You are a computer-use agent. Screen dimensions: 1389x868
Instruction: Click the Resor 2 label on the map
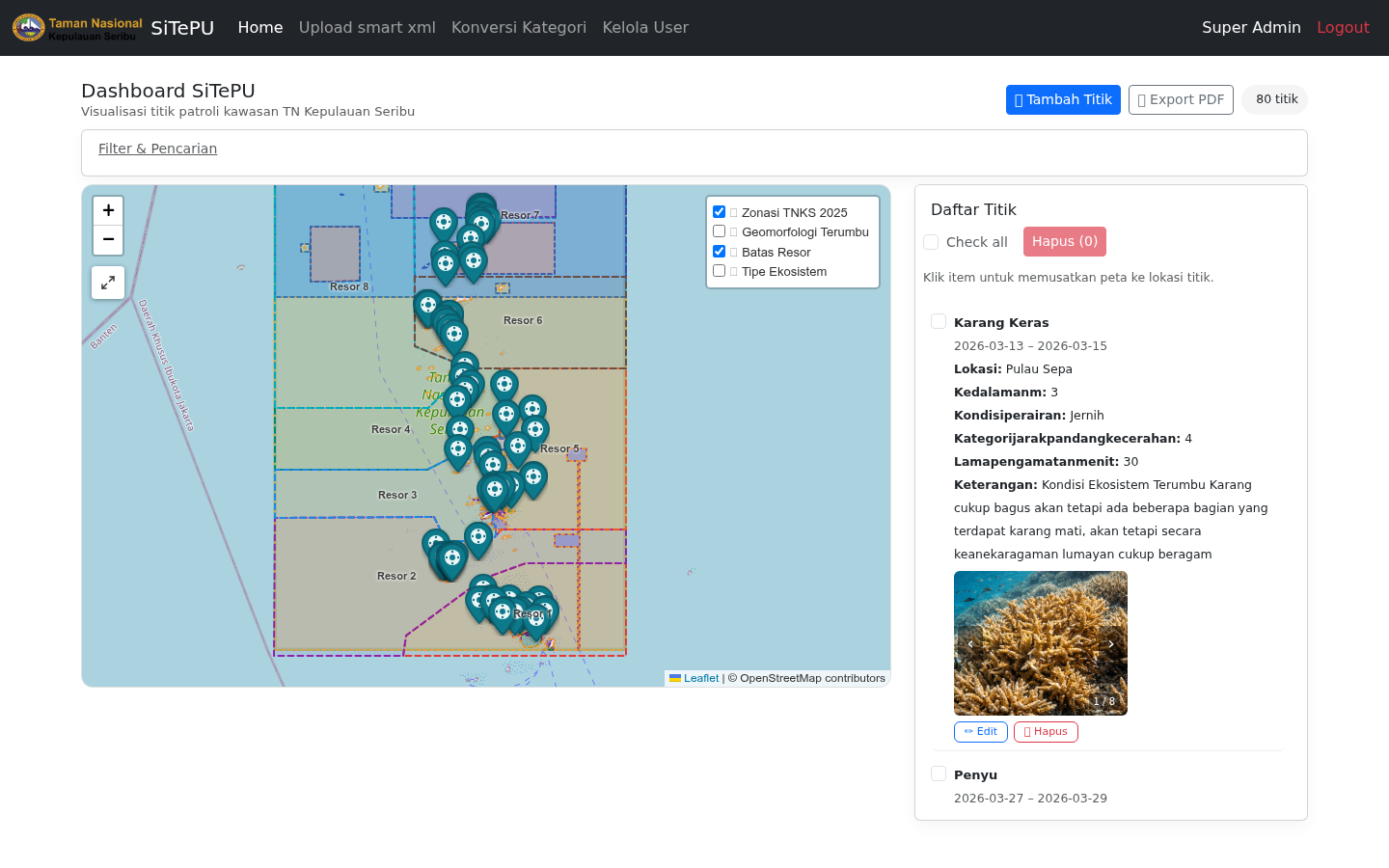point(396,576)
